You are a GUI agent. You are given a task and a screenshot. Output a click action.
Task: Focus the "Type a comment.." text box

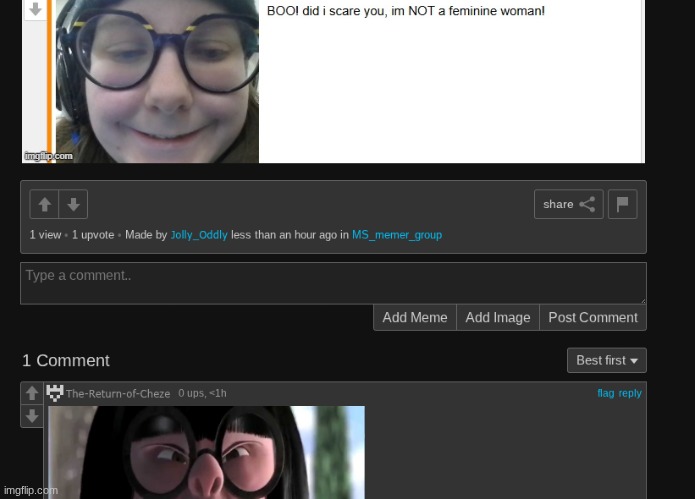click(x=333, y=283)
